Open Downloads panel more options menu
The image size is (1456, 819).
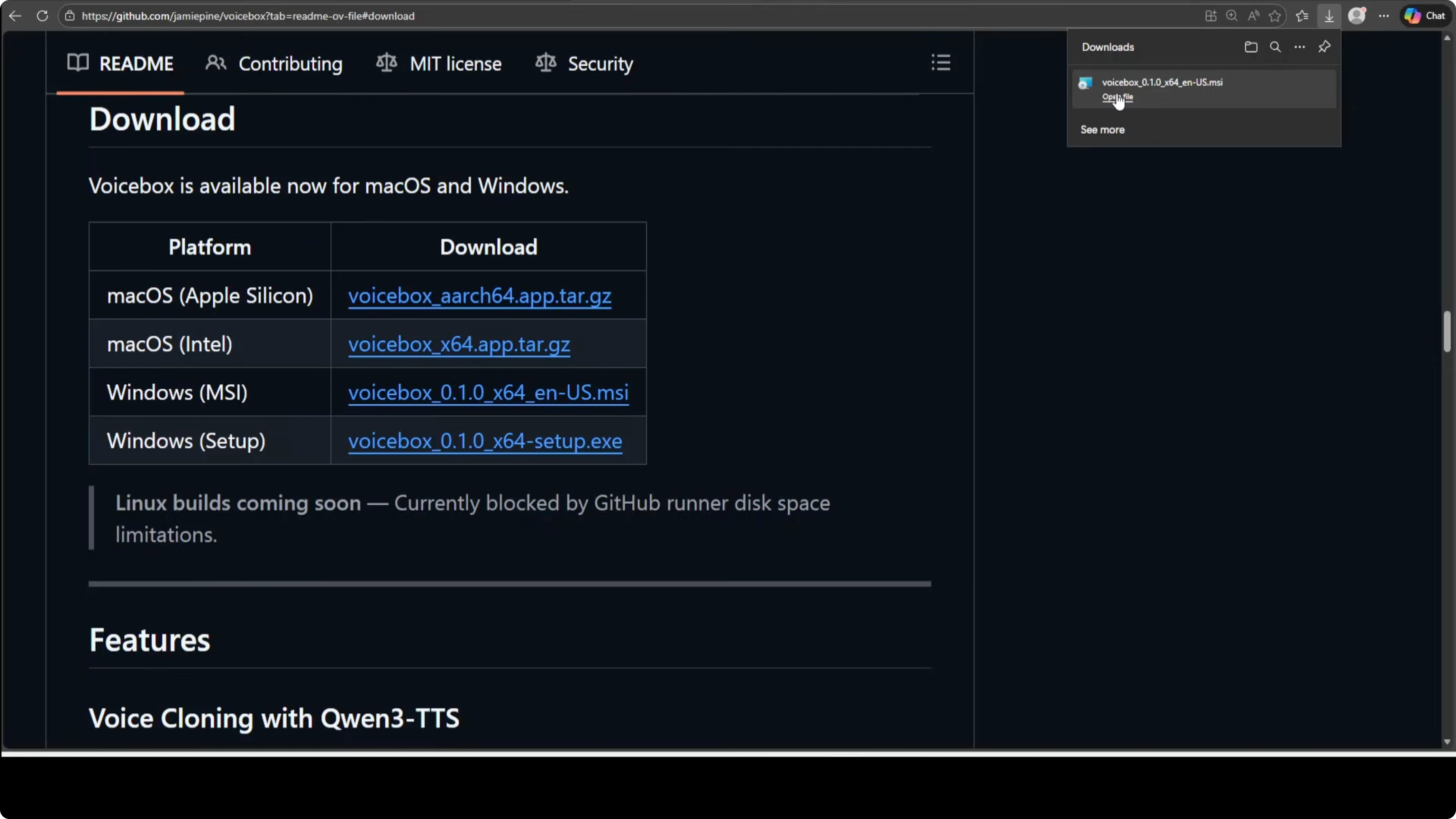tap(1299, 47)
